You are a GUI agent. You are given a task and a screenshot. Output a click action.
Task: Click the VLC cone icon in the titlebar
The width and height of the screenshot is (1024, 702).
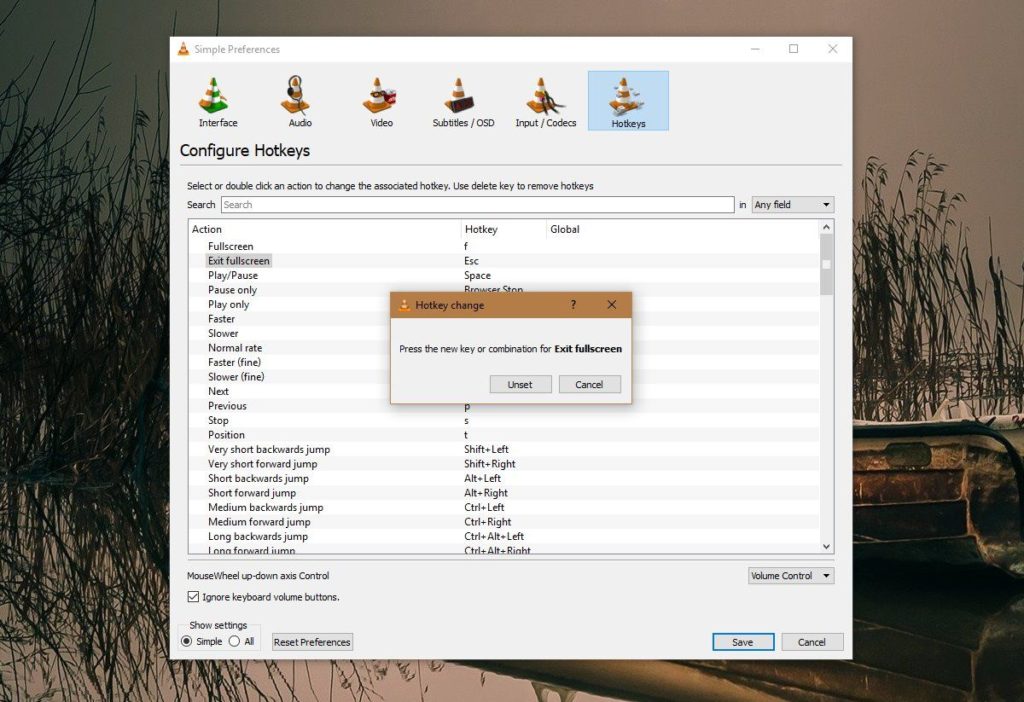coord(186,48)
